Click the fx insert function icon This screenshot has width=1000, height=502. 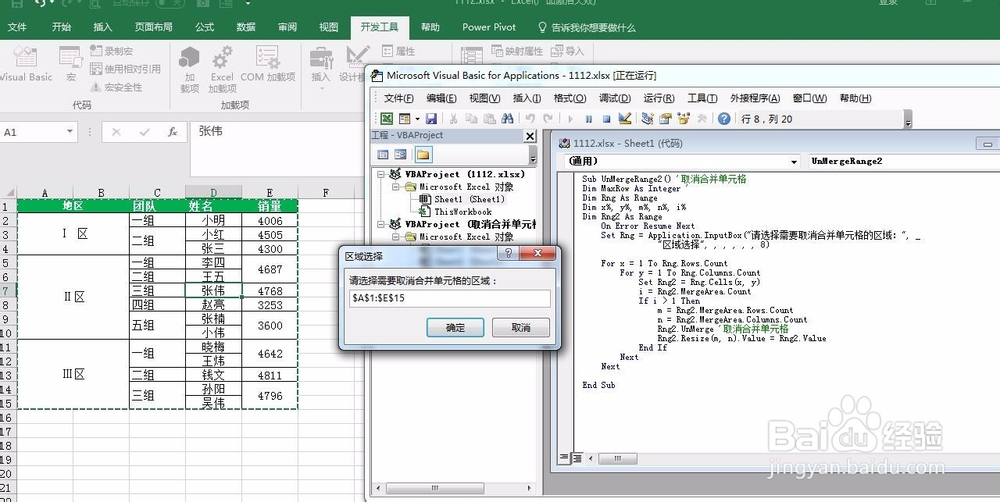(172, 132)
